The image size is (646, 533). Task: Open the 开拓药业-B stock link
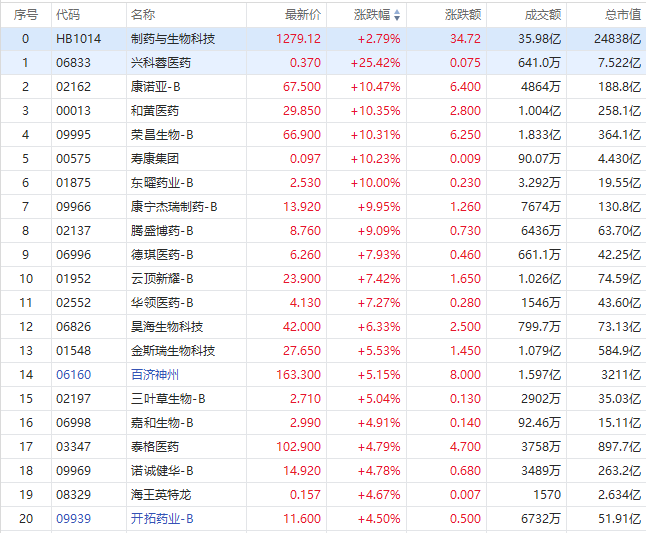162,519
